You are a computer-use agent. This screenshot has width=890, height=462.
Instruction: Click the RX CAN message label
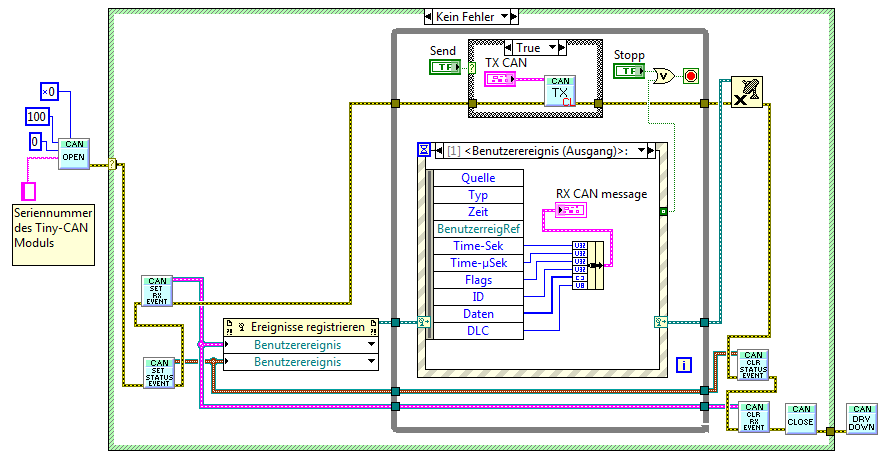point(601,194)
